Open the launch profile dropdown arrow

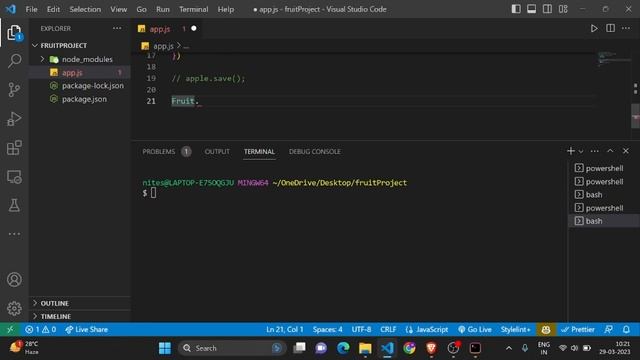point(581,151)
